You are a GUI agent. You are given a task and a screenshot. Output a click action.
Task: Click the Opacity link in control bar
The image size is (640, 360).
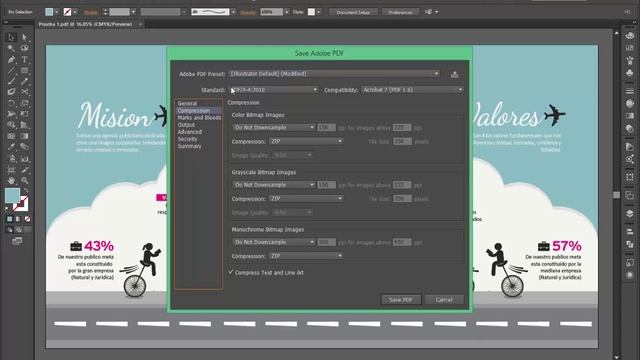tap(248, 12)
